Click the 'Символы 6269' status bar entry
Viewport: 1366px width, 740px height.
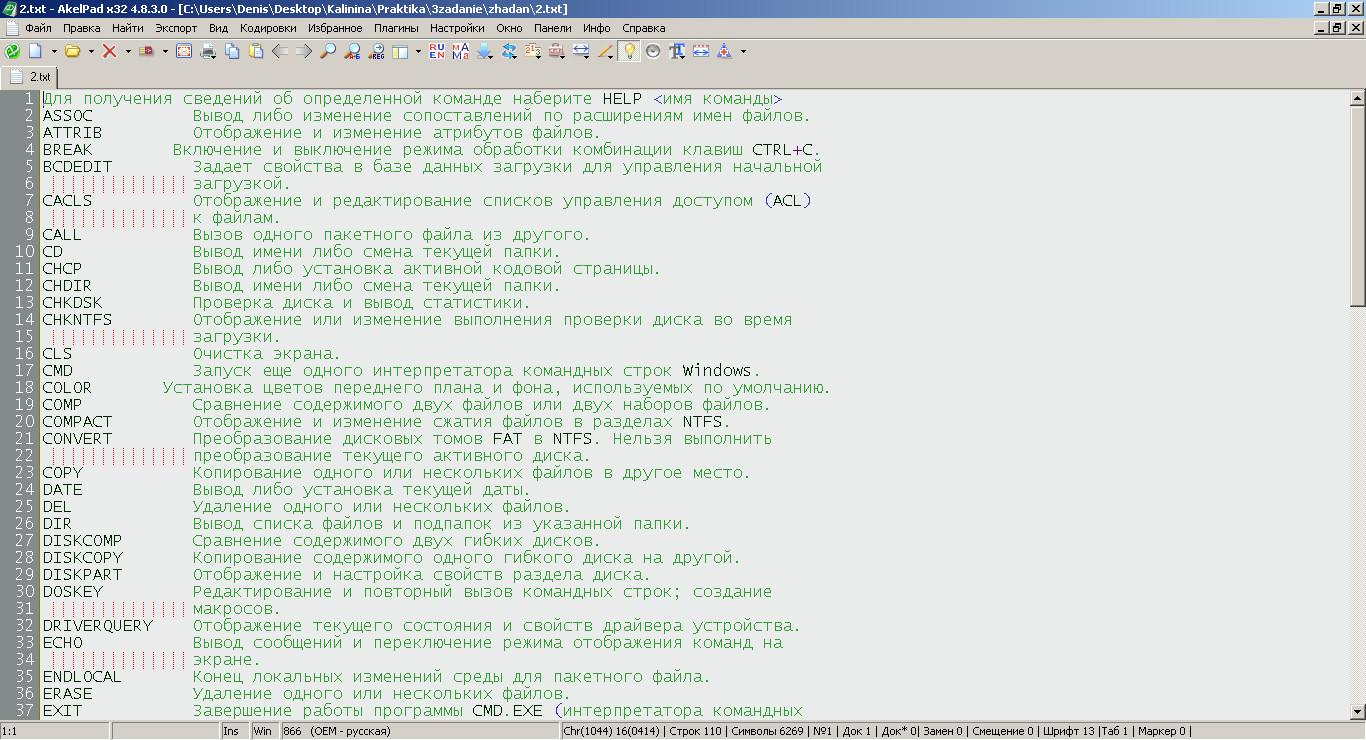pos(765,731)
